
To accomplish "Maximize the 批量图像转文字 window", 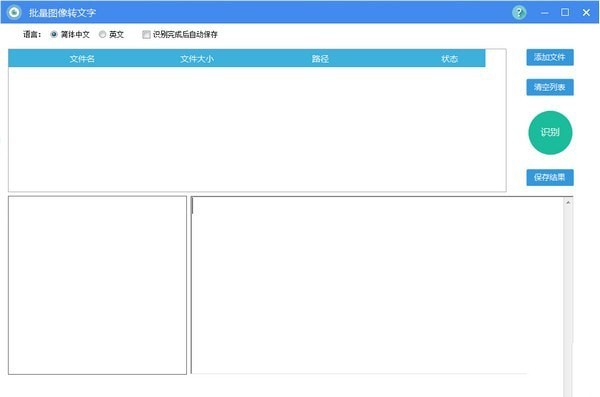I will (x=565, y=12).
